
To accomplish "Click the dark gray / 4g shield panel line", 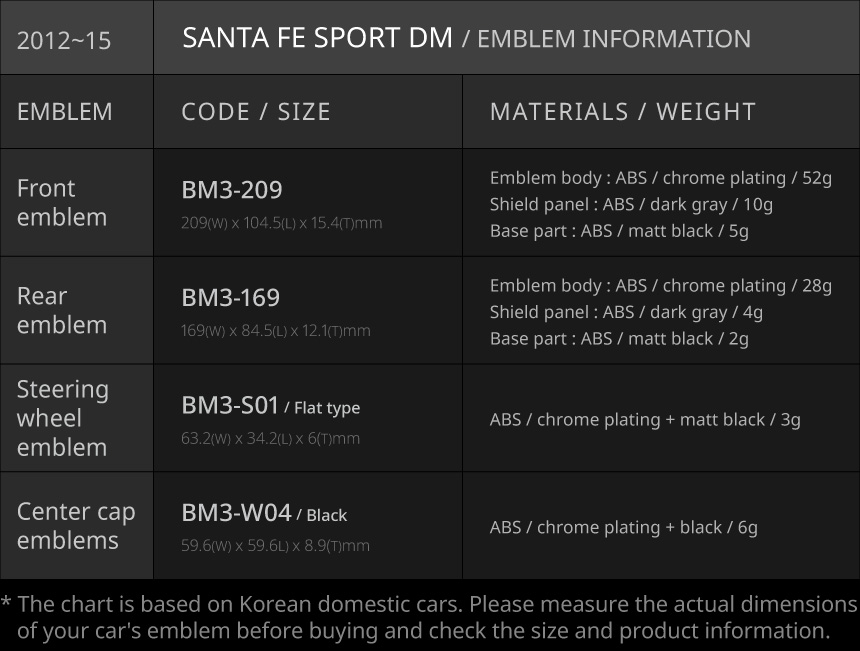I will [x=626, y=312].
